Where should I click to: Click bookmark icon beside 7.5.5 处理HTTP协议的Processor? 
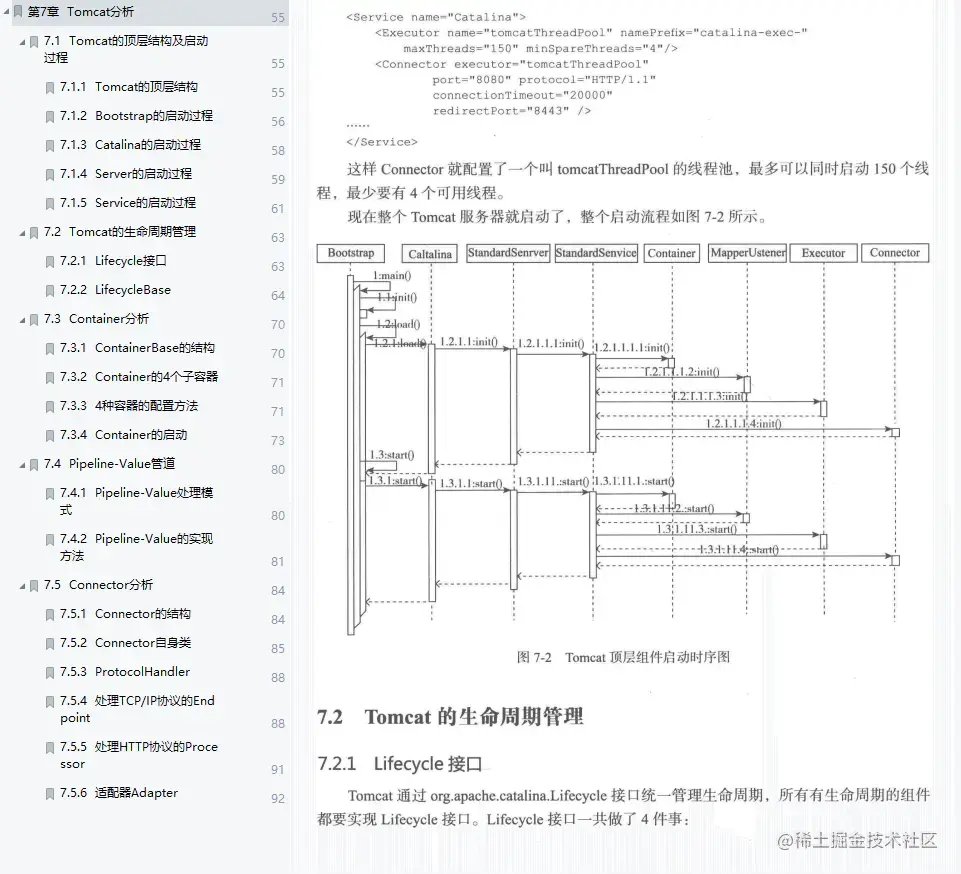pos(50,748)
